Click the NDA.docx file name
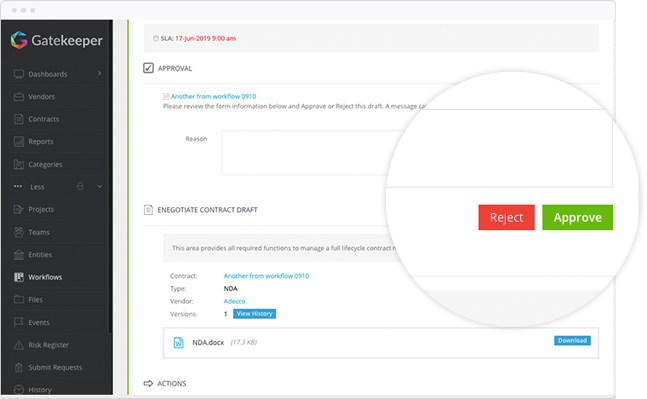647x399 pixels. pos(208,342)
